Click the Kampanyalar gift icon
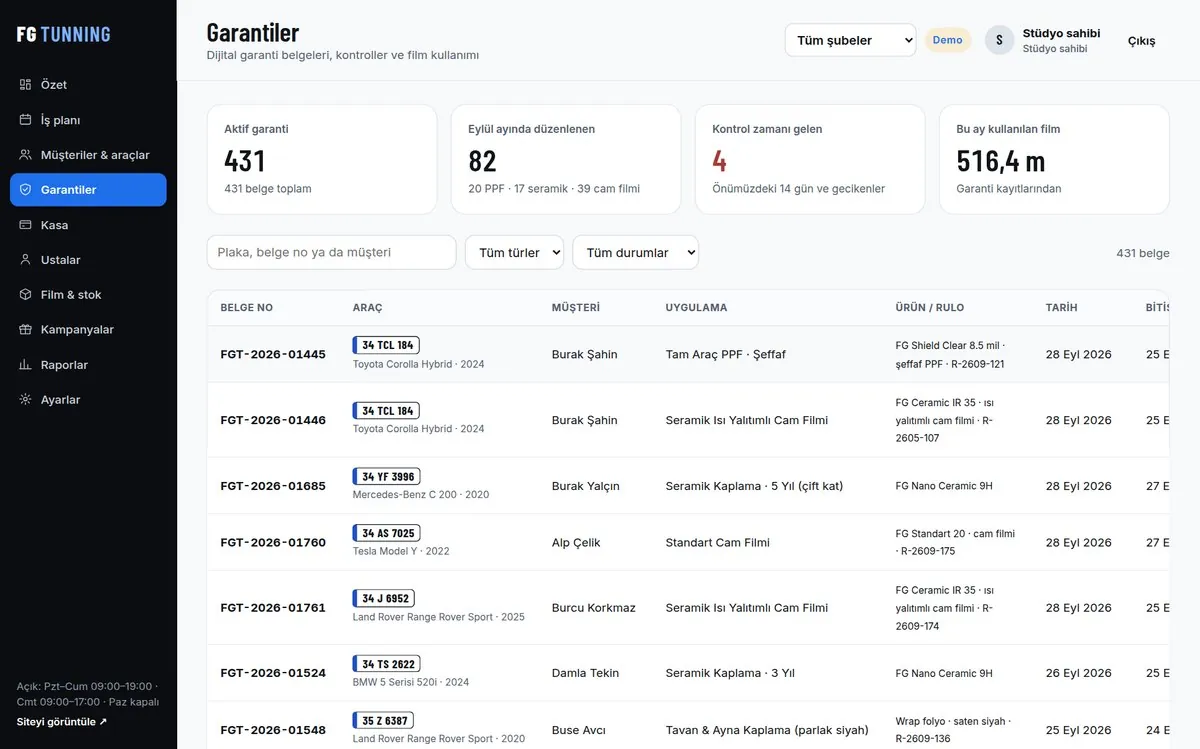 click(x=26, y=330)
